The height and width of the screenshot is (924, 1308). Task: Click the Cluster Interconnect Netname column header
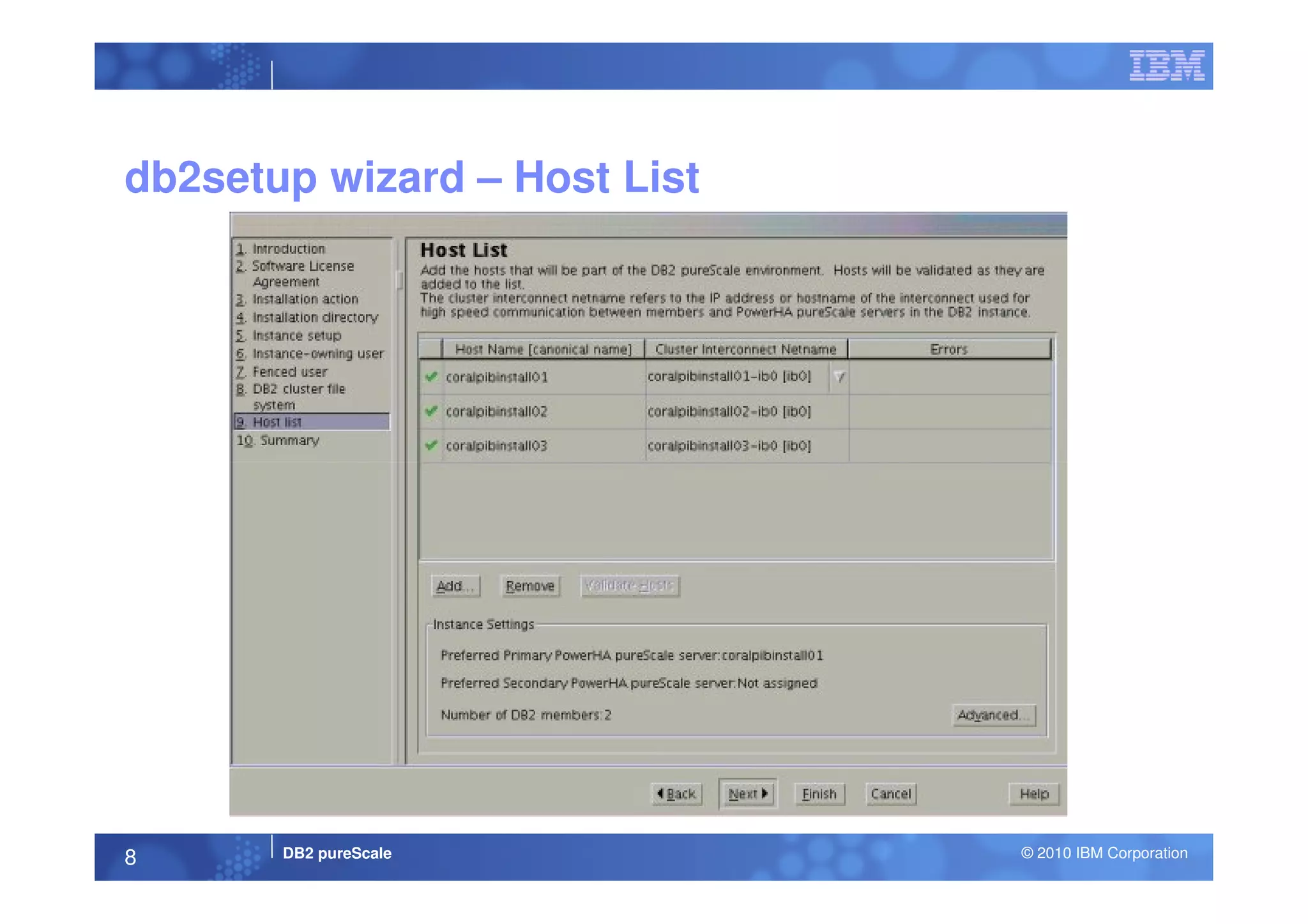click(x=746, y=349)
